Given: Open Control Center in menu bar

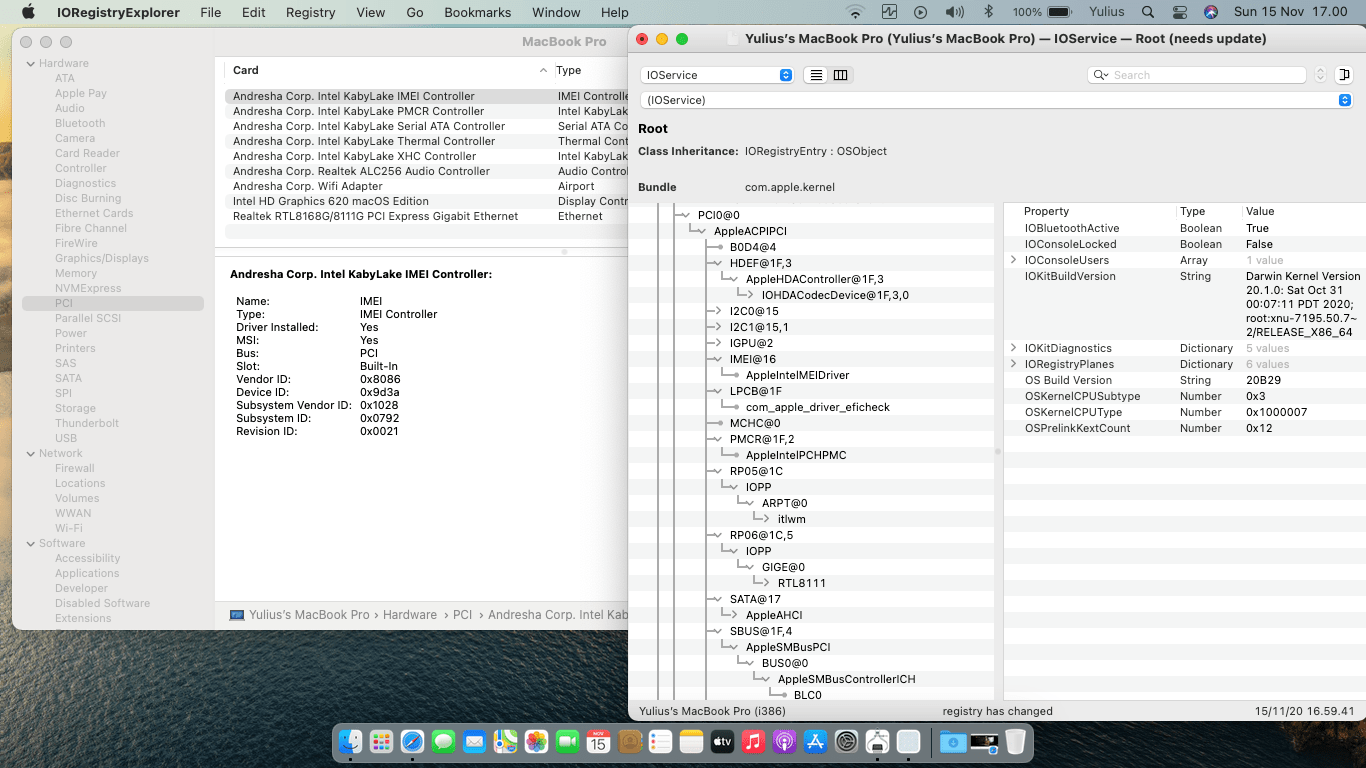Looking at the screenshot, I should click(1179, 12).
